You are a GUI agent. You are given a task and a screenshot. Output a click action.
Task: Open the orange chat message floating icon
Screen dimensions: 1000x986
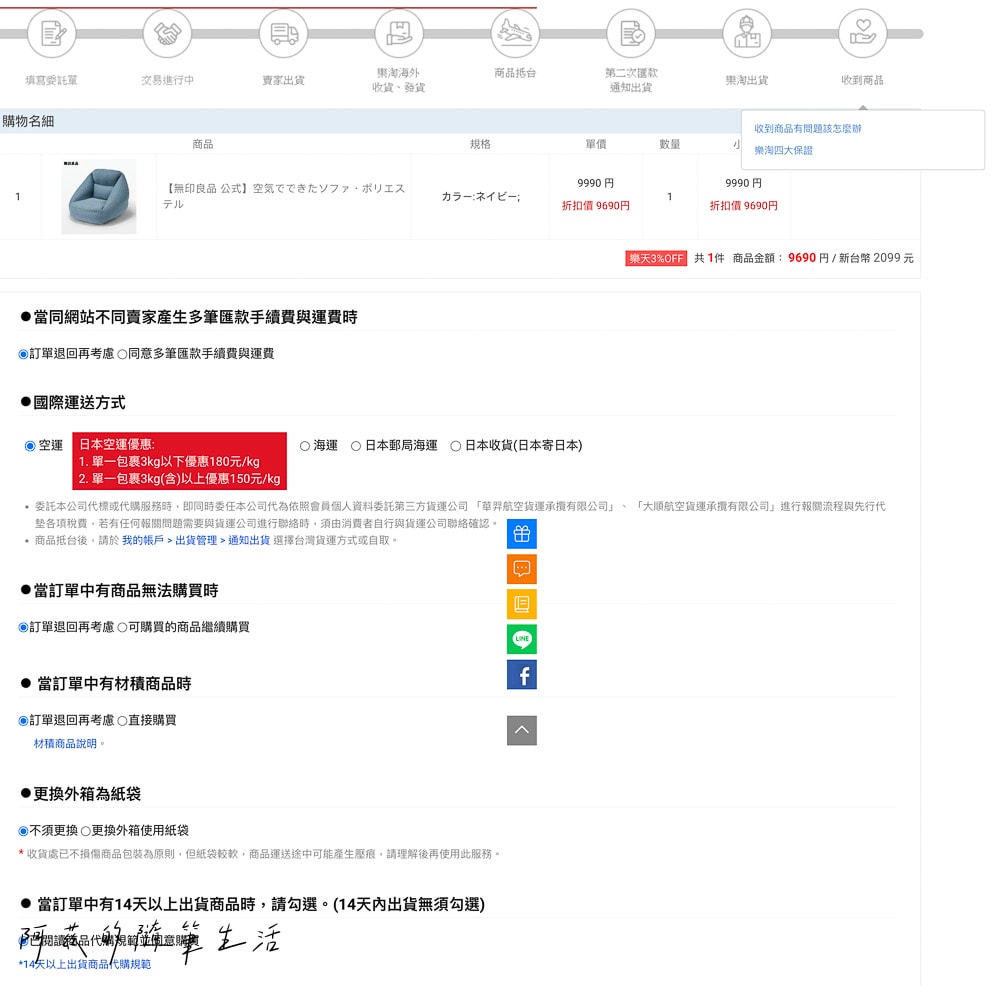[522, 569]
